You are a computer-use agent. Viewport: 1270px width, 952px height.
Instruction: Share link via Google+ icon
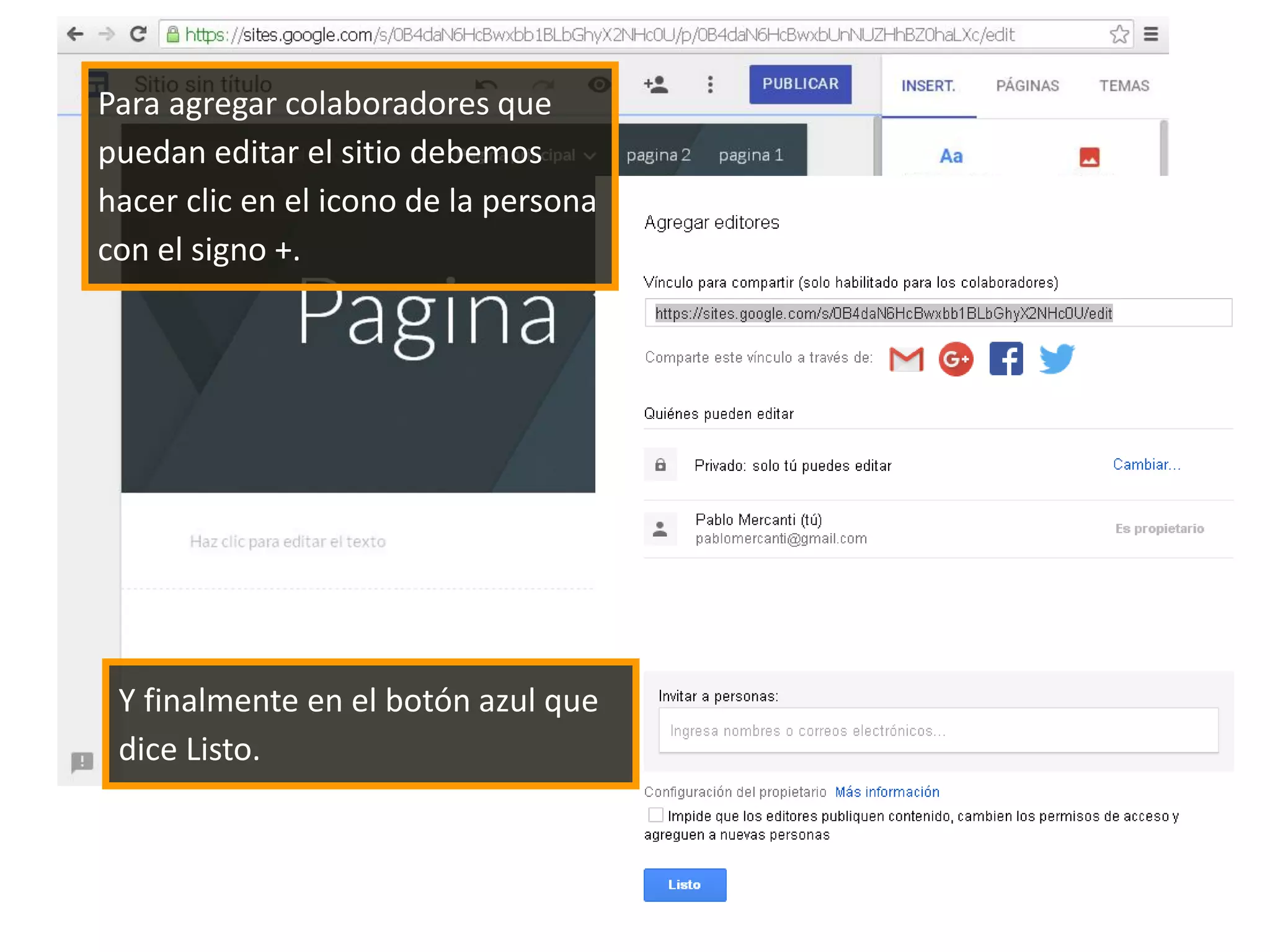(956, 359)
